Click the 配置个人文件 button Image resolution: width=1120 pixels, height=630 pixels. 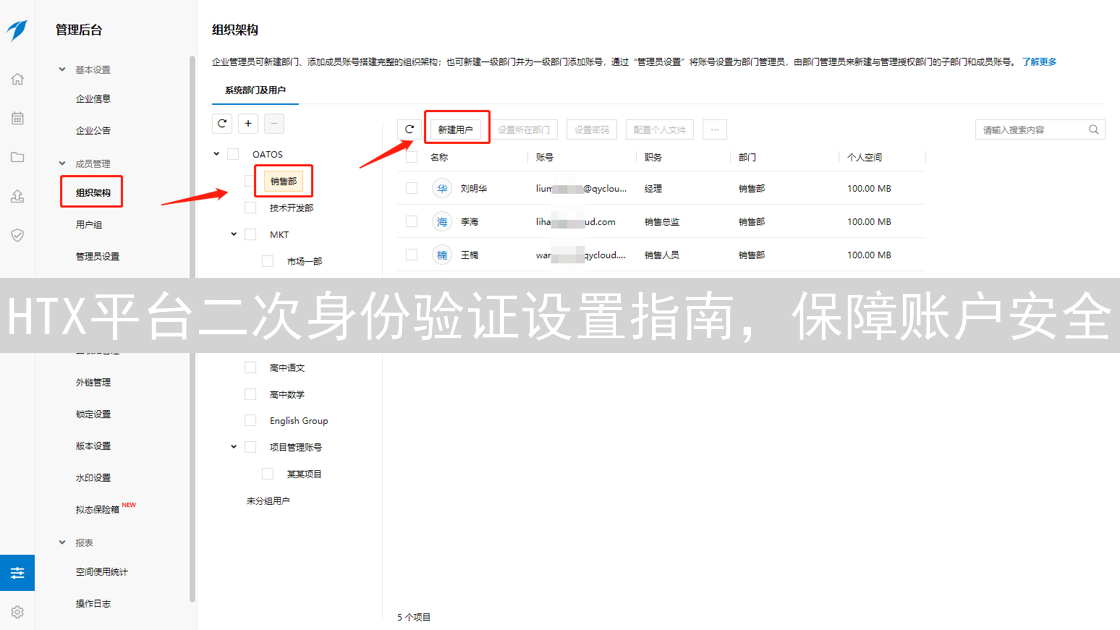click(x=659, y=129)
